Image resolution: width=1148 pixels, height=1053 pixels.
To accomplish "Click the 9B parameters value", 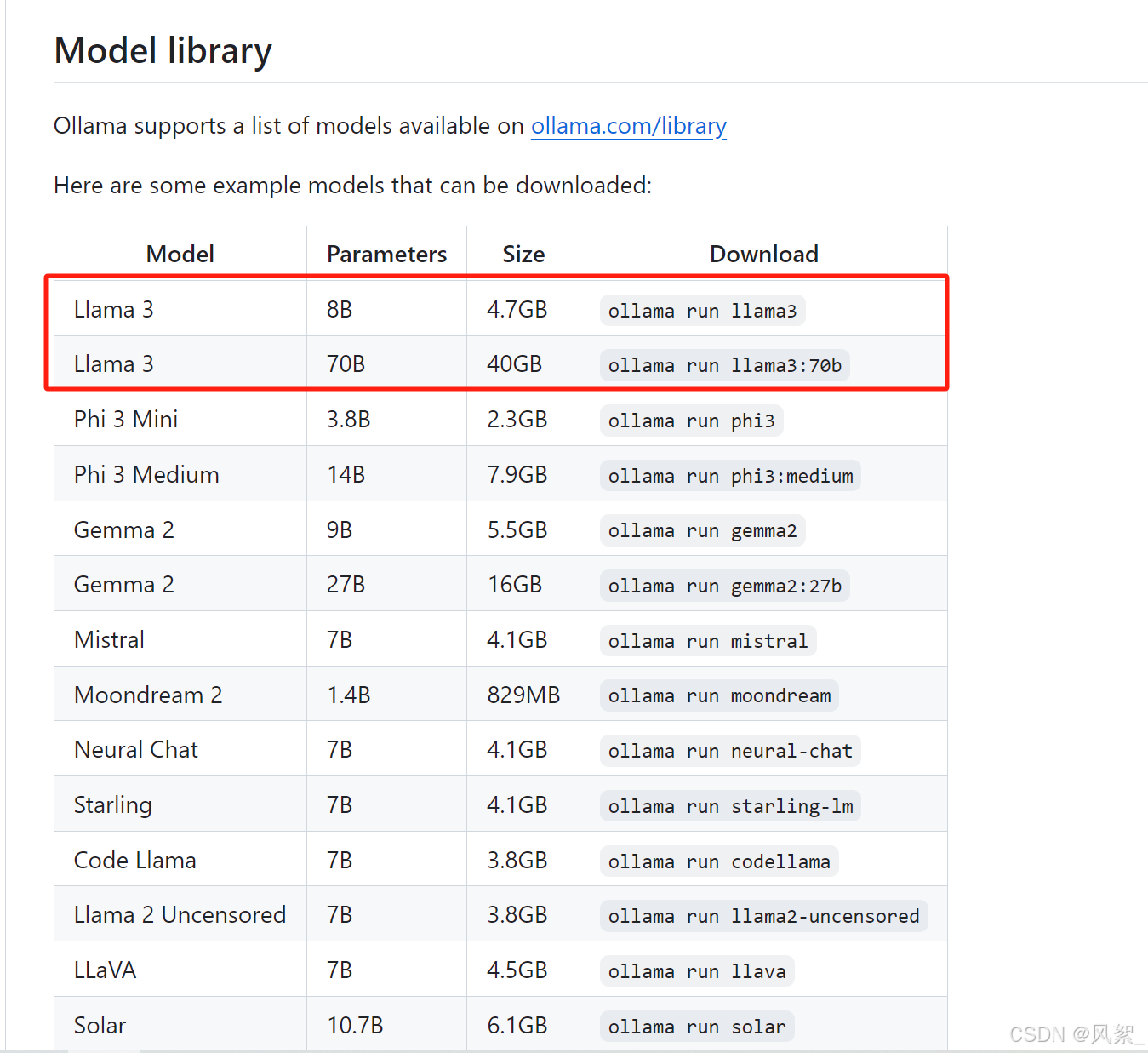I will pos(340,529).
